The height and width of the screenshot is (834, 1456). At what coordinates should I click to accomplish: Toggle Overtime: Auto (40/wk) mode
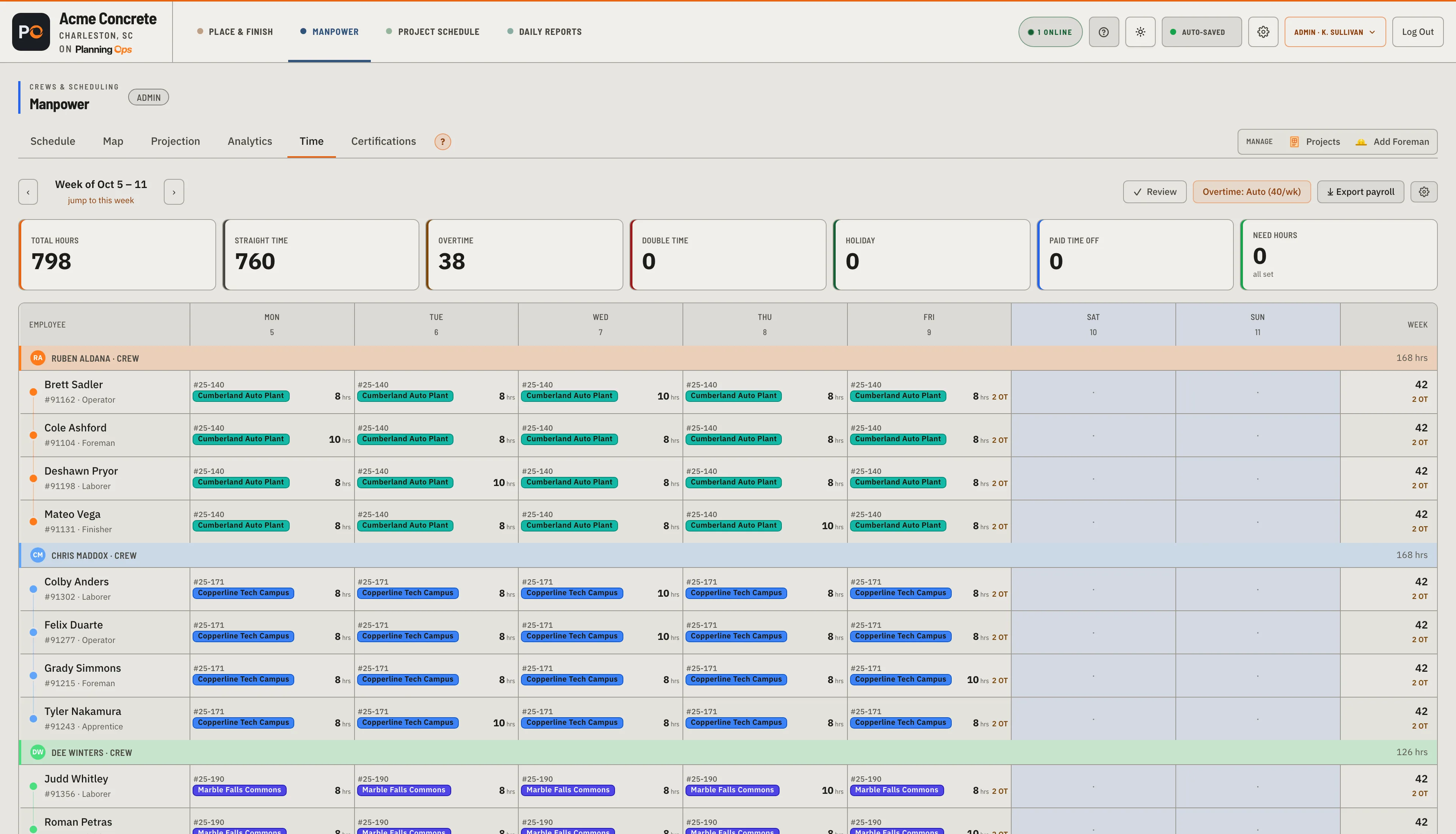(x=1251, y=192)
